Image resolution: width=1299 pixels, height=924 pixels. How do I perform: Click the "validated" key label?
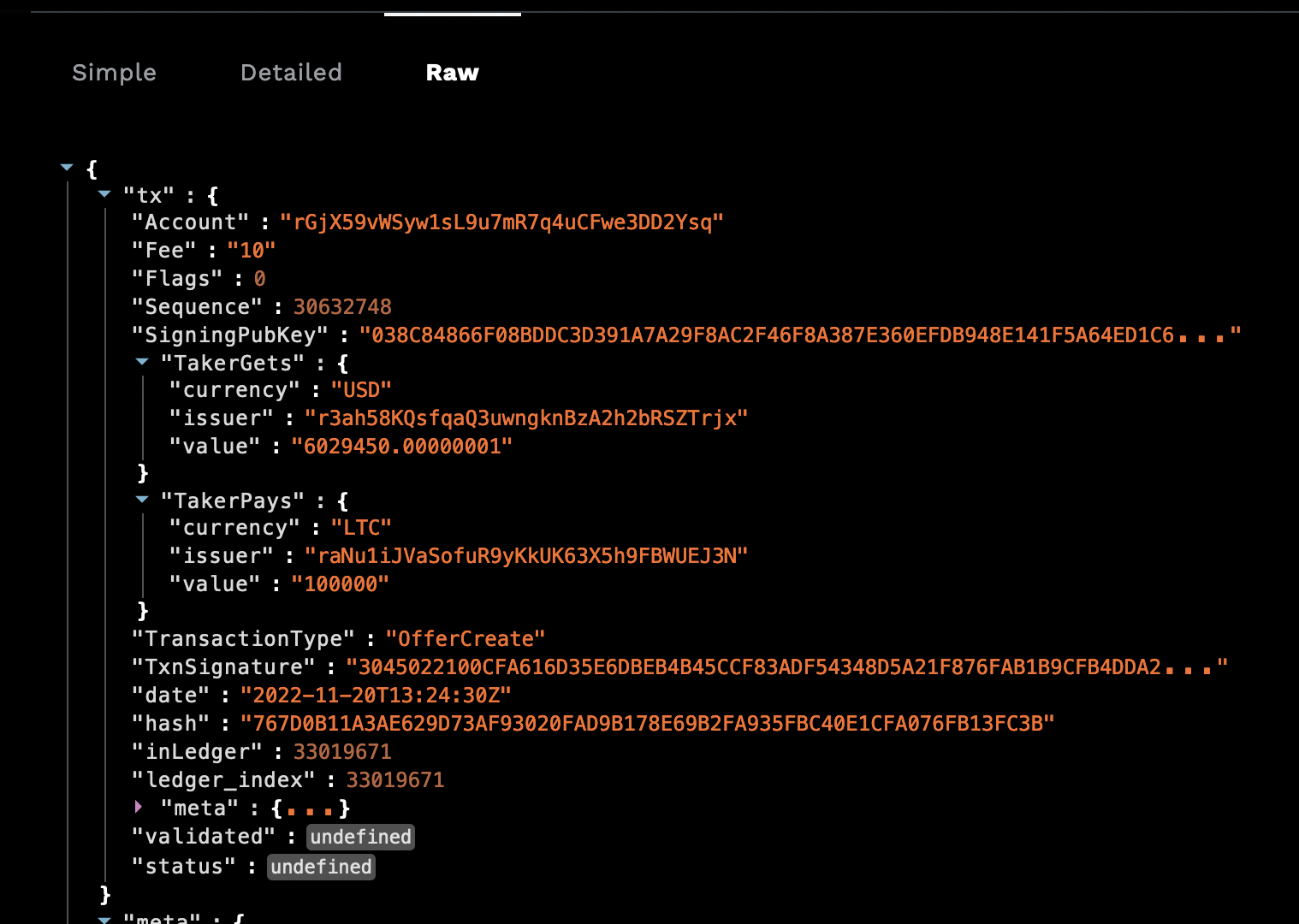pyautogui.click(x=204, y=837)
